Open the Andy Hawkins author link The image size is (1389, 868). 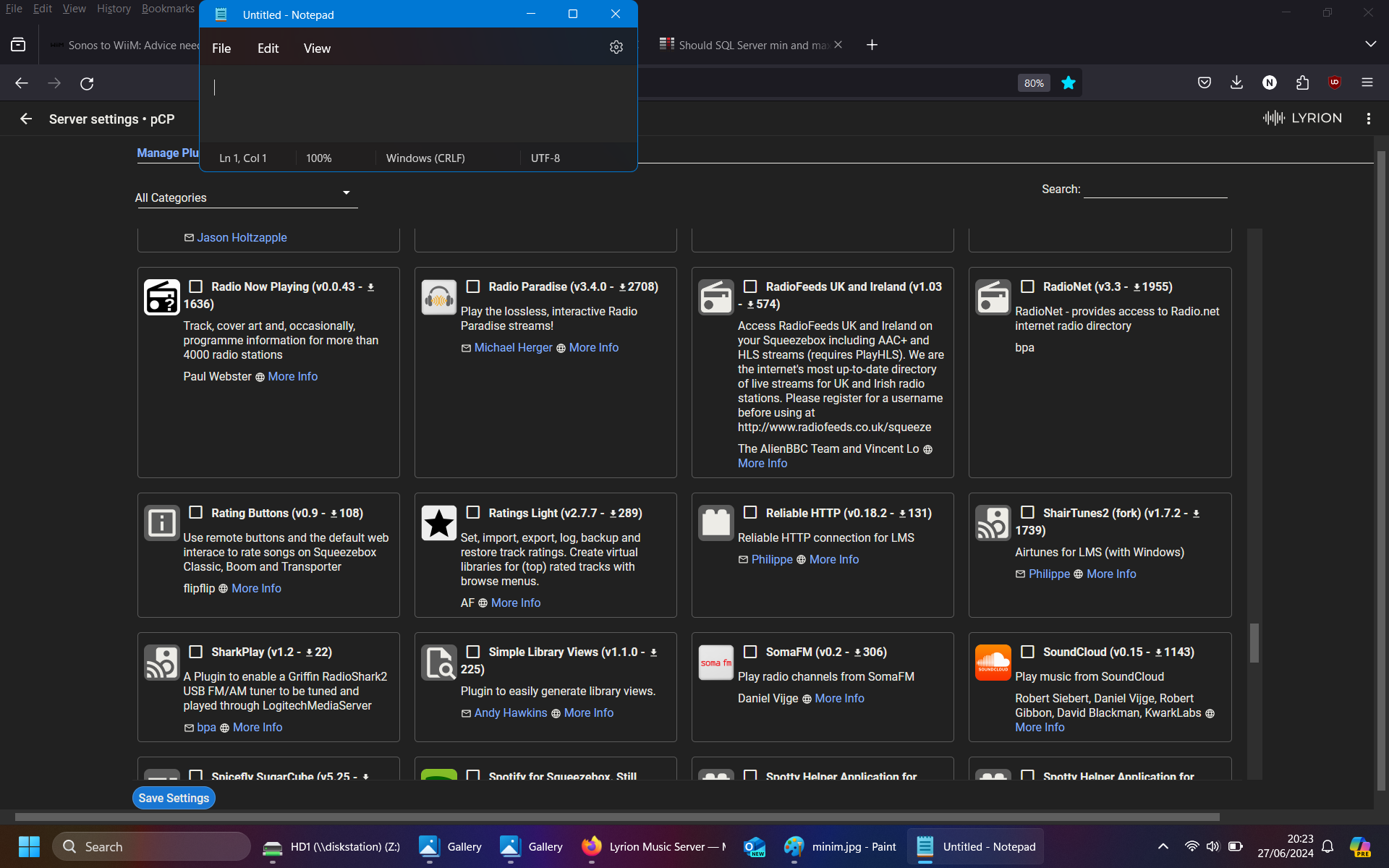(x=510, y=712)
